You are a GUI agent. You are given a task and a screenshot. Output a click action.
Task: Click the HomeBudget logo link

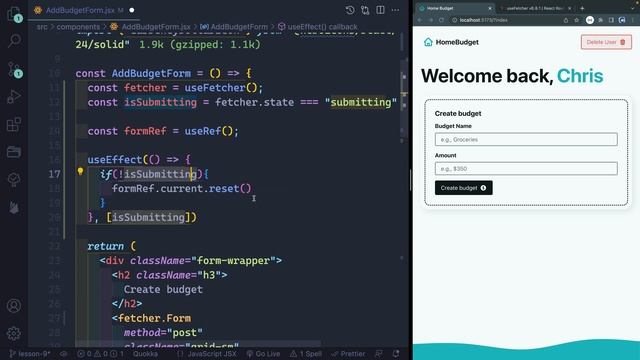(x=451, y=42)
